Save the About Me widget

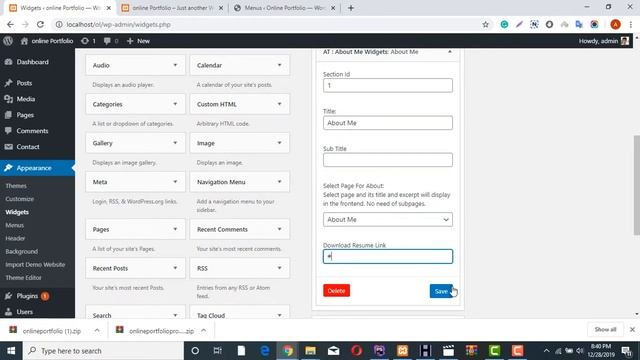coord(441,291)
